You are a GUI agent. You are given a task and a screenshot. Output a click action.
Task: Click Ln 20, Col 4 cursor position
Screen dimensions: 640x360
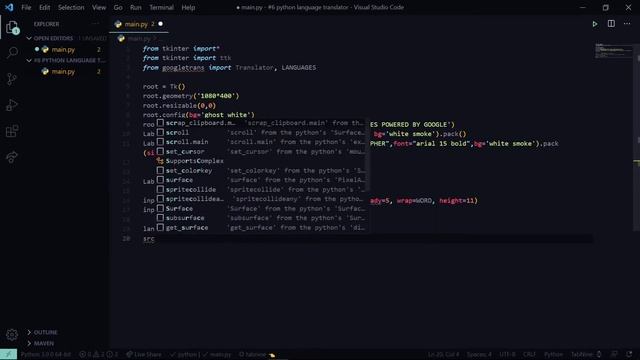[x=444, y=354]
